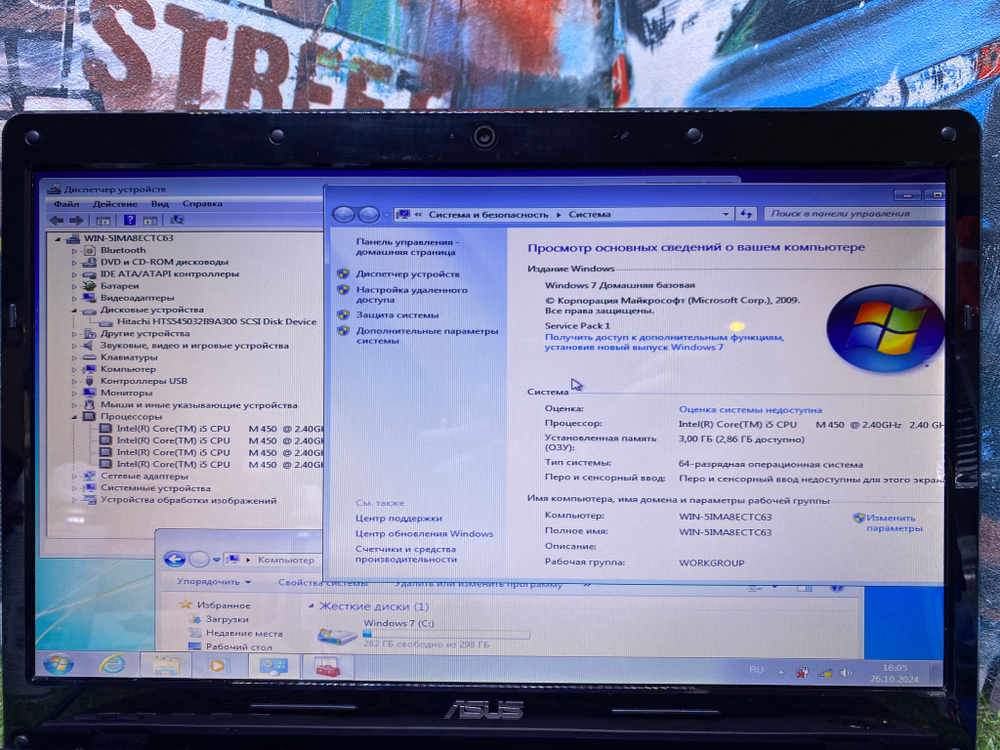Click the back arrow icon in Device Manager toolbar
This screenshot has height=750, width=1000.
coord(56,219)
